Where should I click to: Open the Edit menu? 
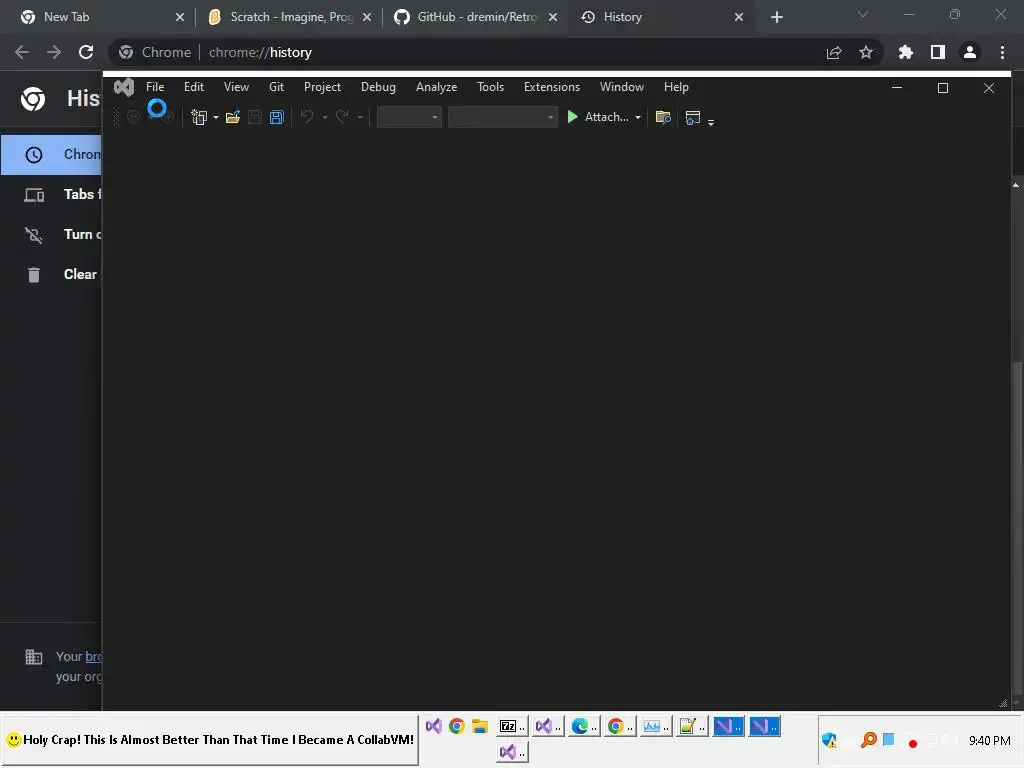pyautogui.click(x=194, y=87)
